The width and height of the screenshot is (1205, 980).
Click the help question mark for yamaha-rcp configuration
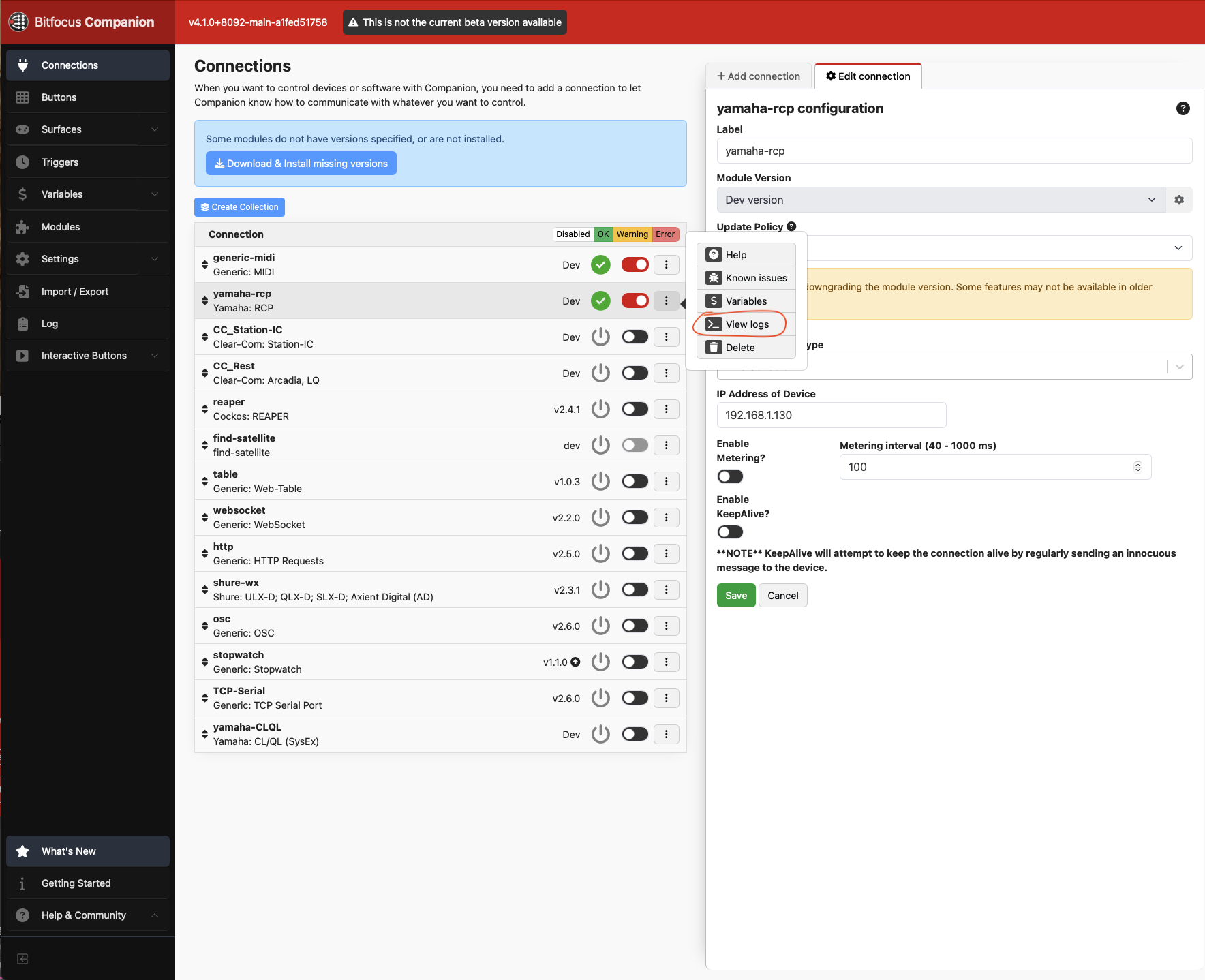pos(1183,108)
